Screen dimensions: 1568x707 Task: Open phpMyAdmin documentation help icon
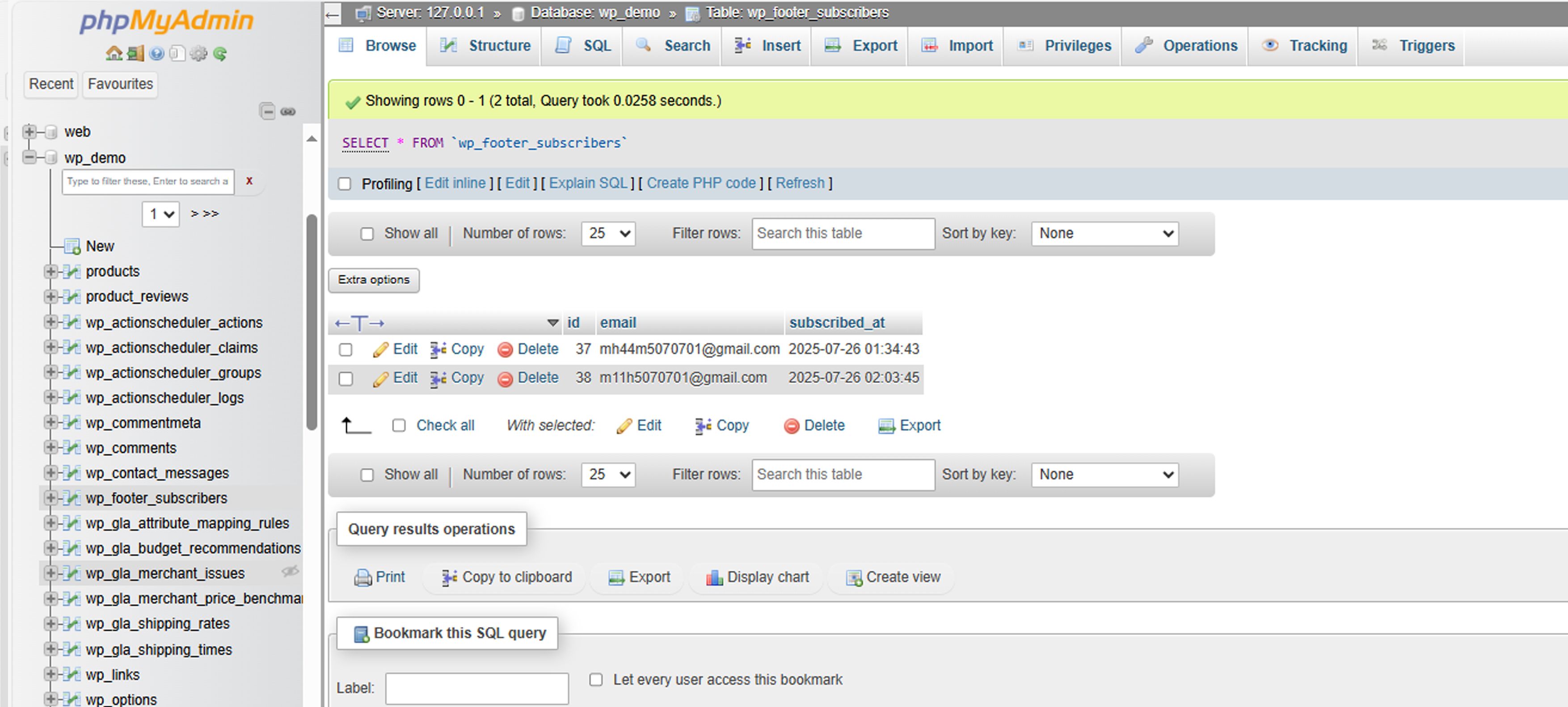[156, 54]
